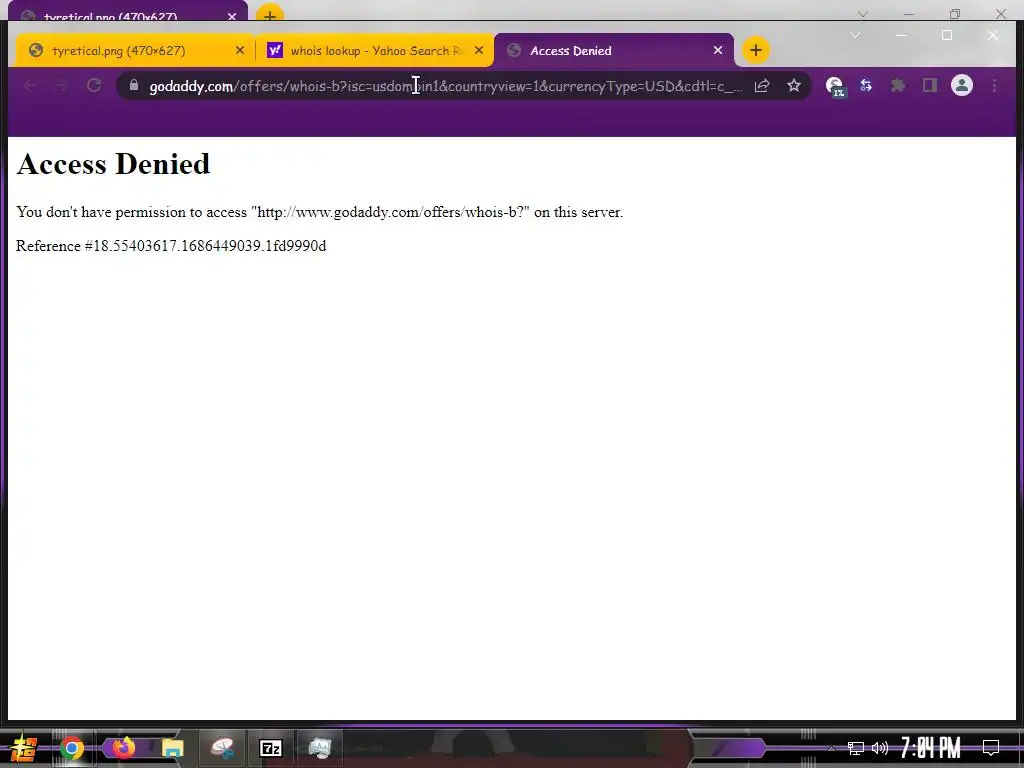Go forward with the forward arrow
The image size is (1024, 768).
(62, 86)
